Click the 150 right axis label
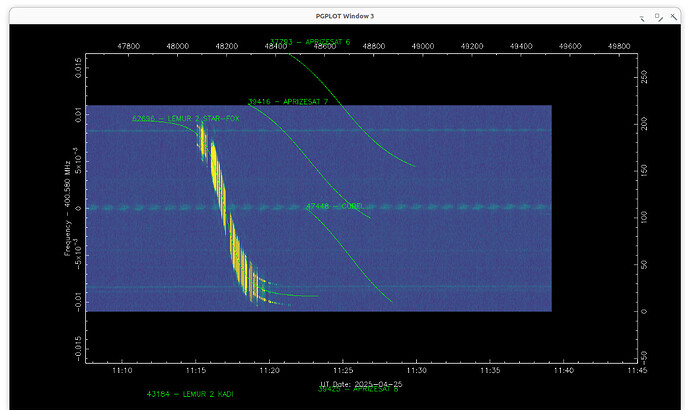The image size is (690, 410). point(644,170)
